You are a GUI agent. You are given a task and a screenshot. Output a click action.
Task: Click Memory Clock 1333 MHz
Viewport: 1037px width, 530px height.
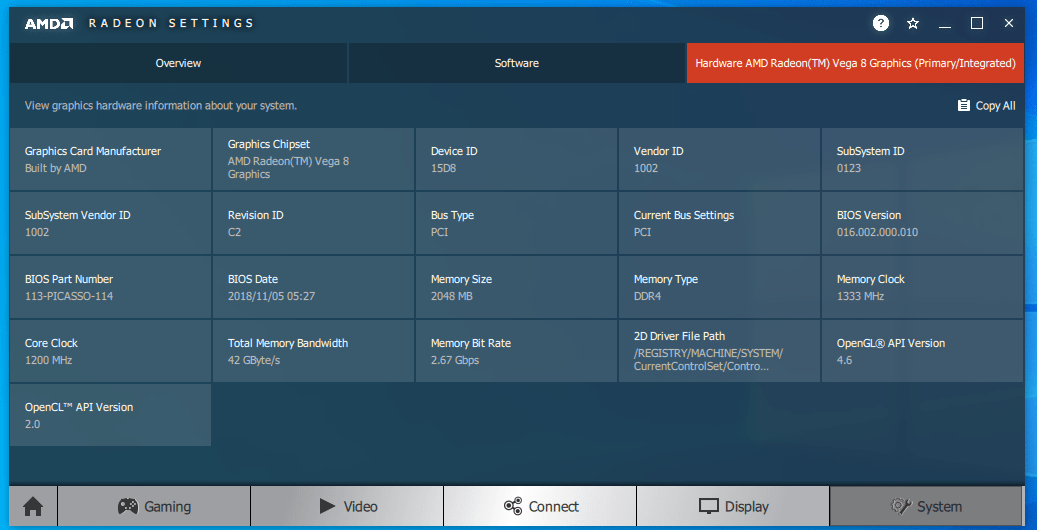[923, 287]
